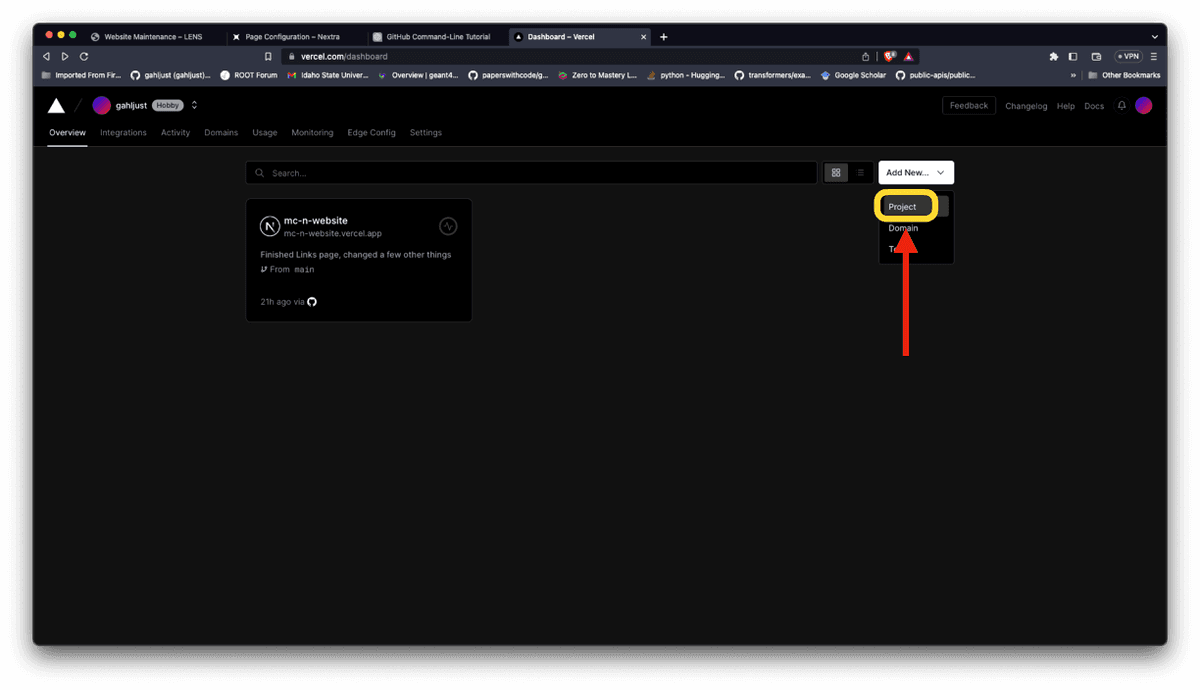Open a new browser tab
Image resolution: width=1200 pixels, height=690 pixels.
point(663,37)
